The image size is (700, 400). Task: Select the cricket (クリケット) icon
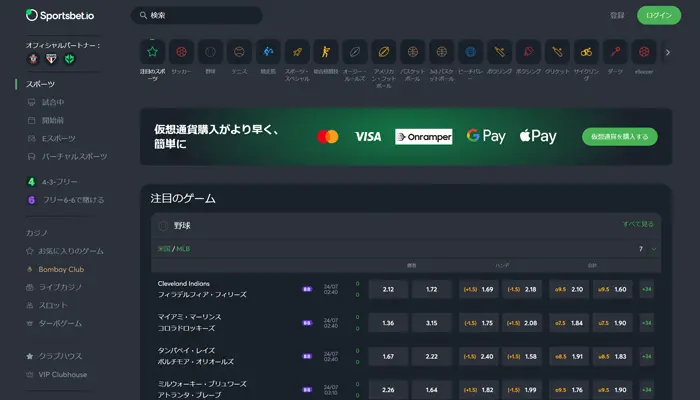557,52
